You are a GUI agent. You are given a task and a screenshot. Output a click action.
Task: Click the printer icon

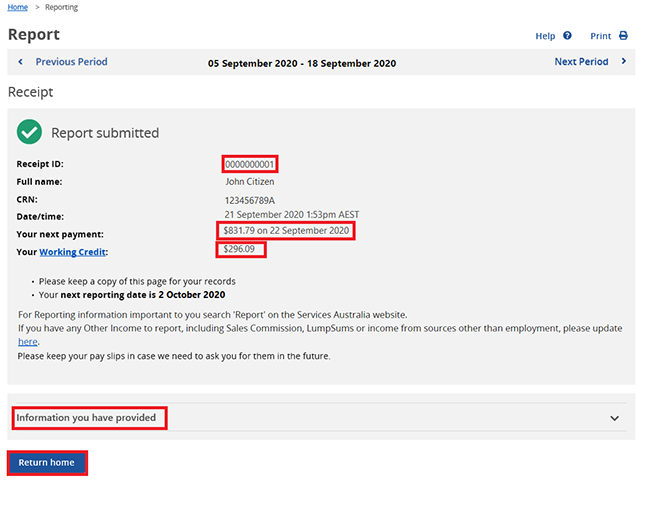point(624,36)
